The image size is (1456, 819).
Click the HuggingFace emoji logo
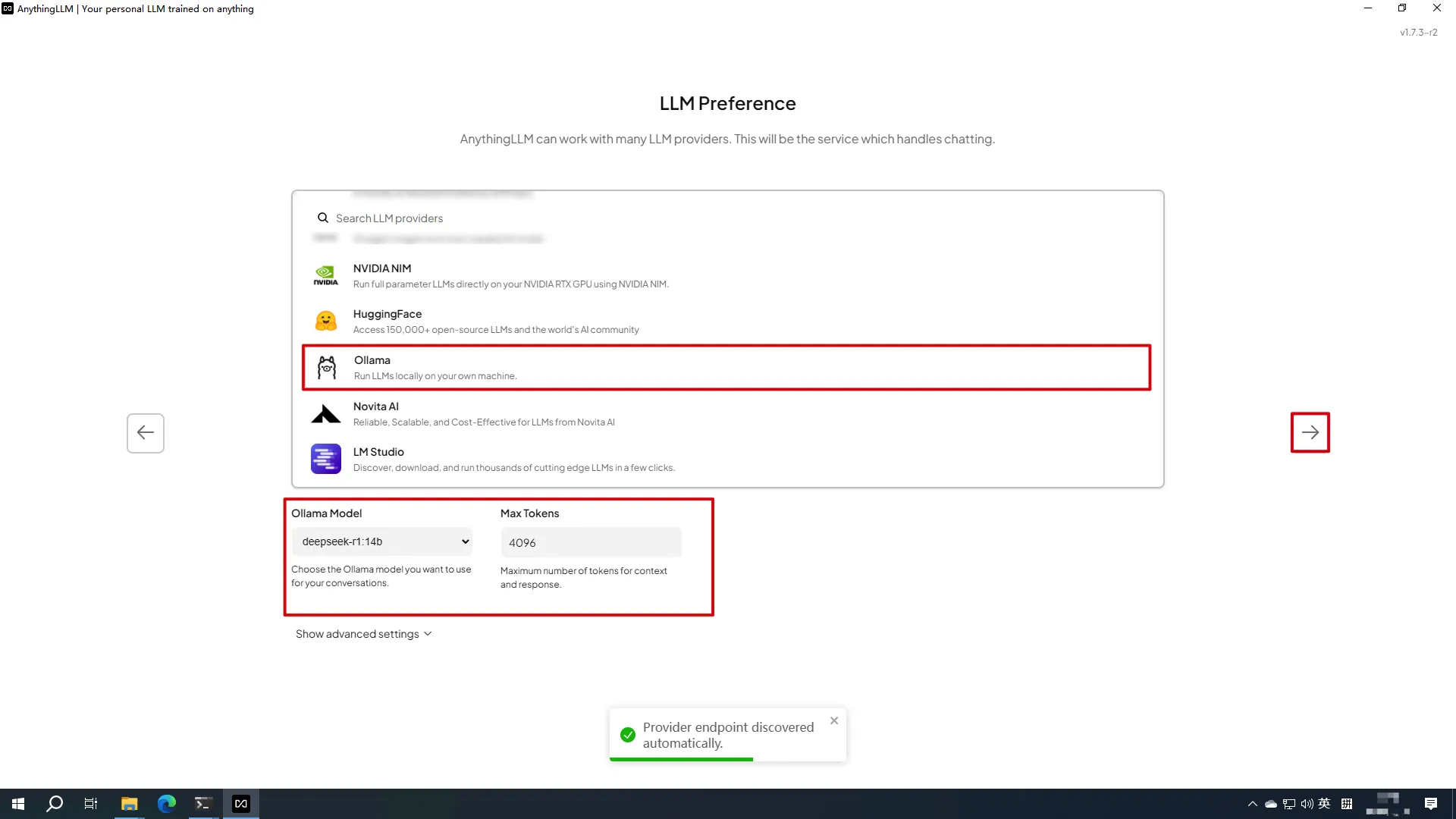[x=325, y=321]
